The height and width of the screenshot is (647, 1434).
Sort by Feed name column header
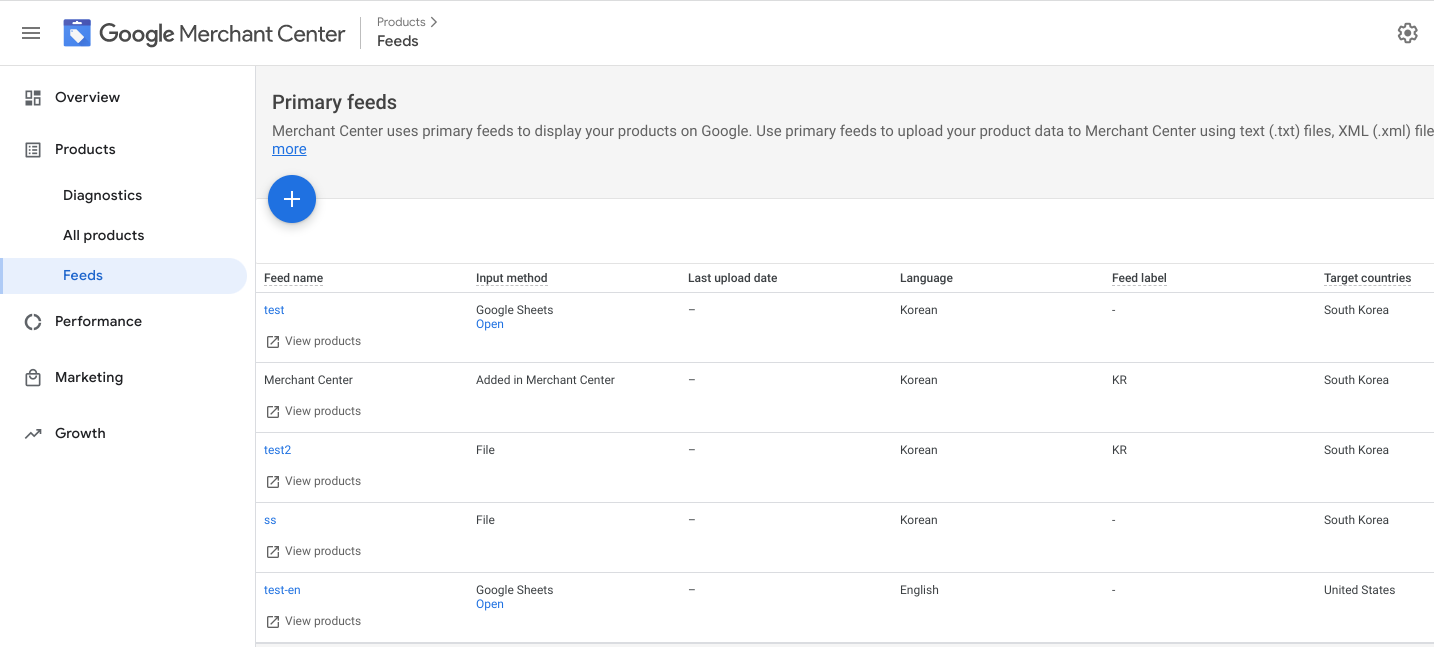[293, 278]
